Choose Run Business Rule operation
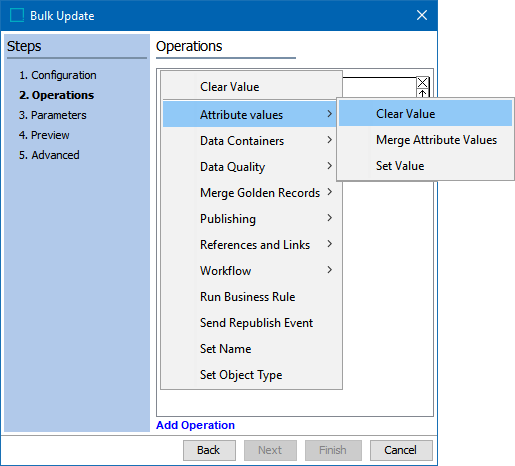515x466 pixels. (249, 296)
